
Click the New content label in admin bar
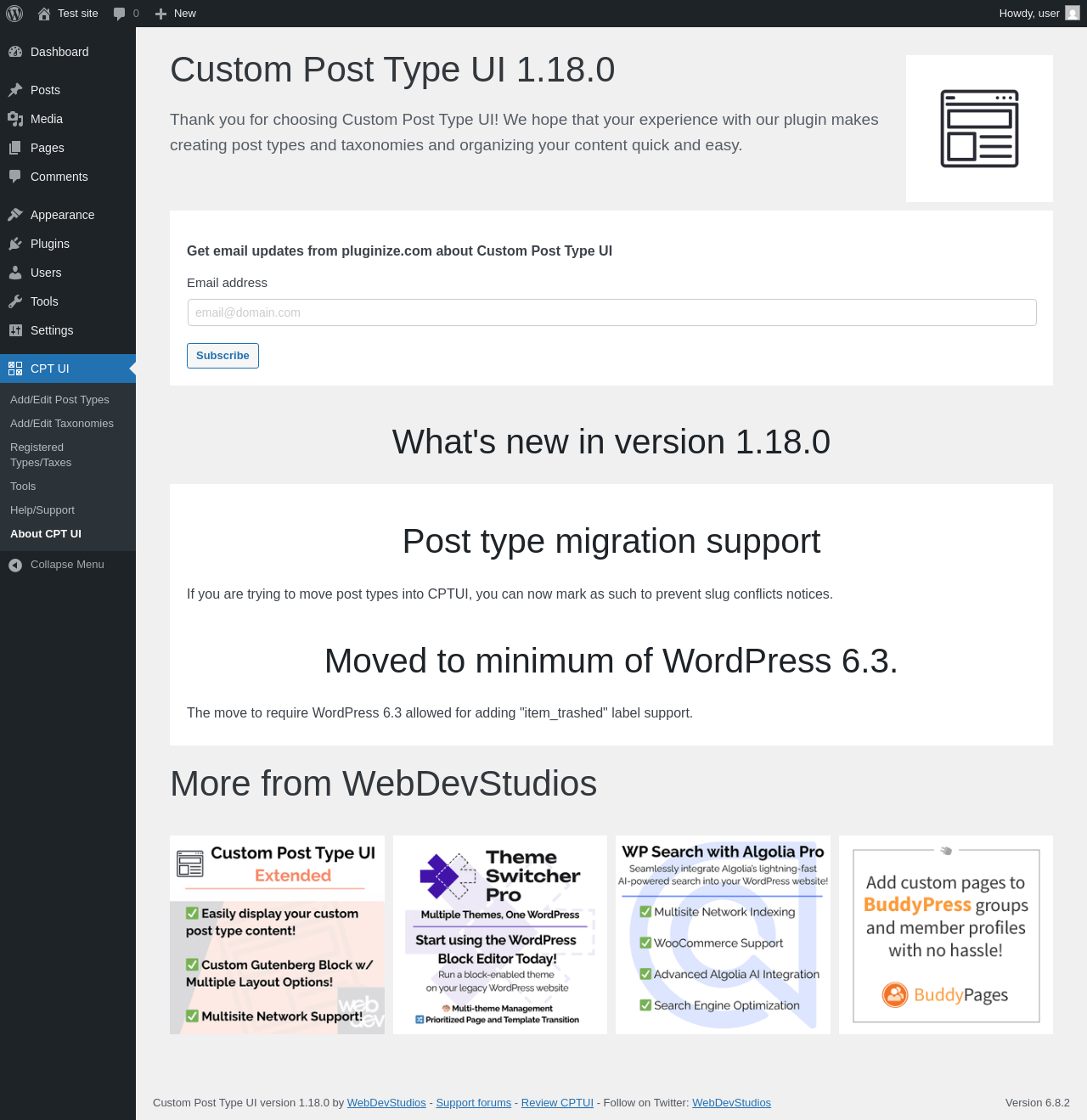point(185,14)
